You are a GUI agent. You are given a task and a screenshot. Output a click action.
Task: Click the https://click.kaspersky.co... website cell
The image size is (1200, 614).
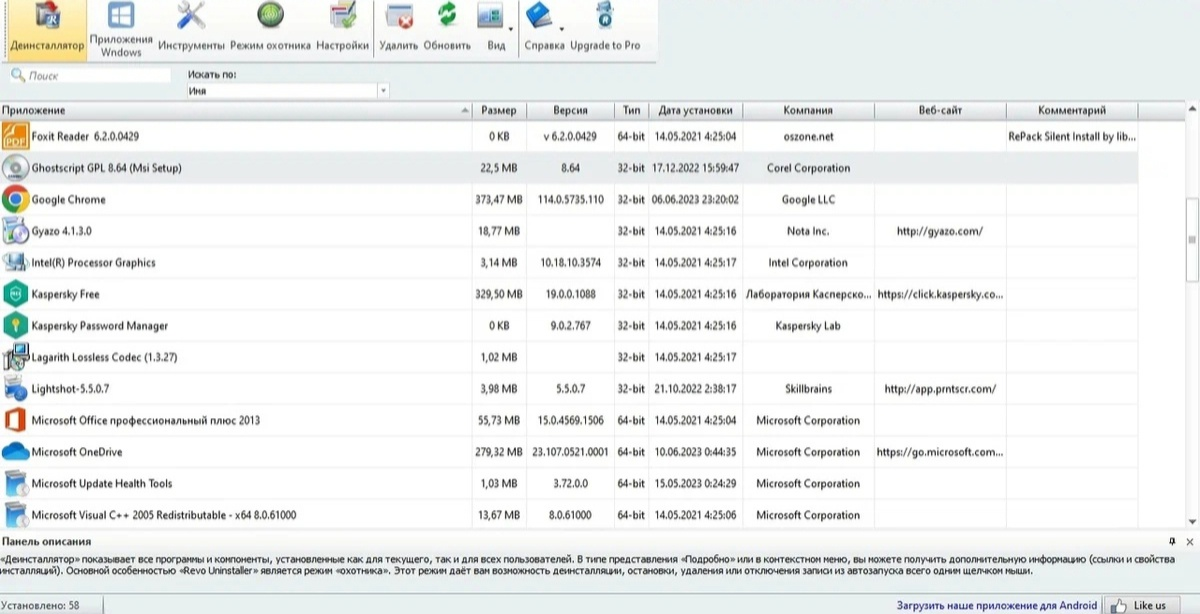coord(940,294)
